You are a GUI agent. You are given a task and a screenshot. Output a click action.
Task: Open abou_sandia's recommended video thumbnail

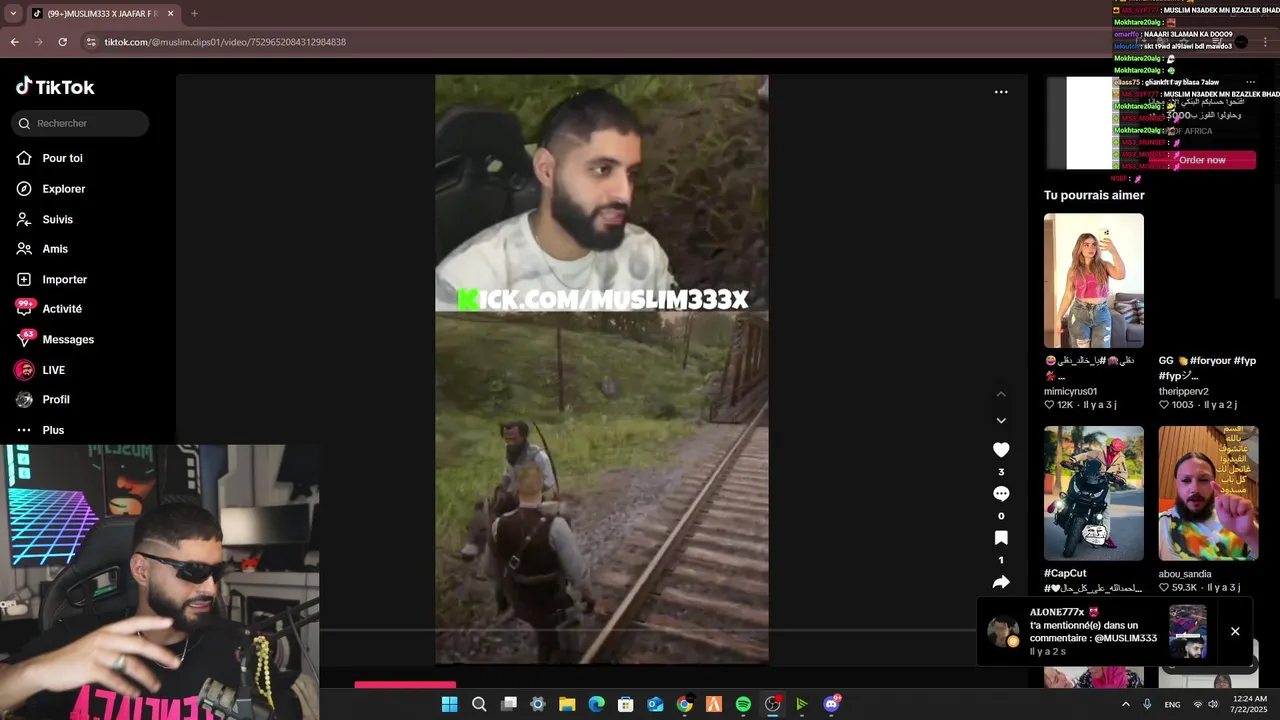pos(1208,493)
